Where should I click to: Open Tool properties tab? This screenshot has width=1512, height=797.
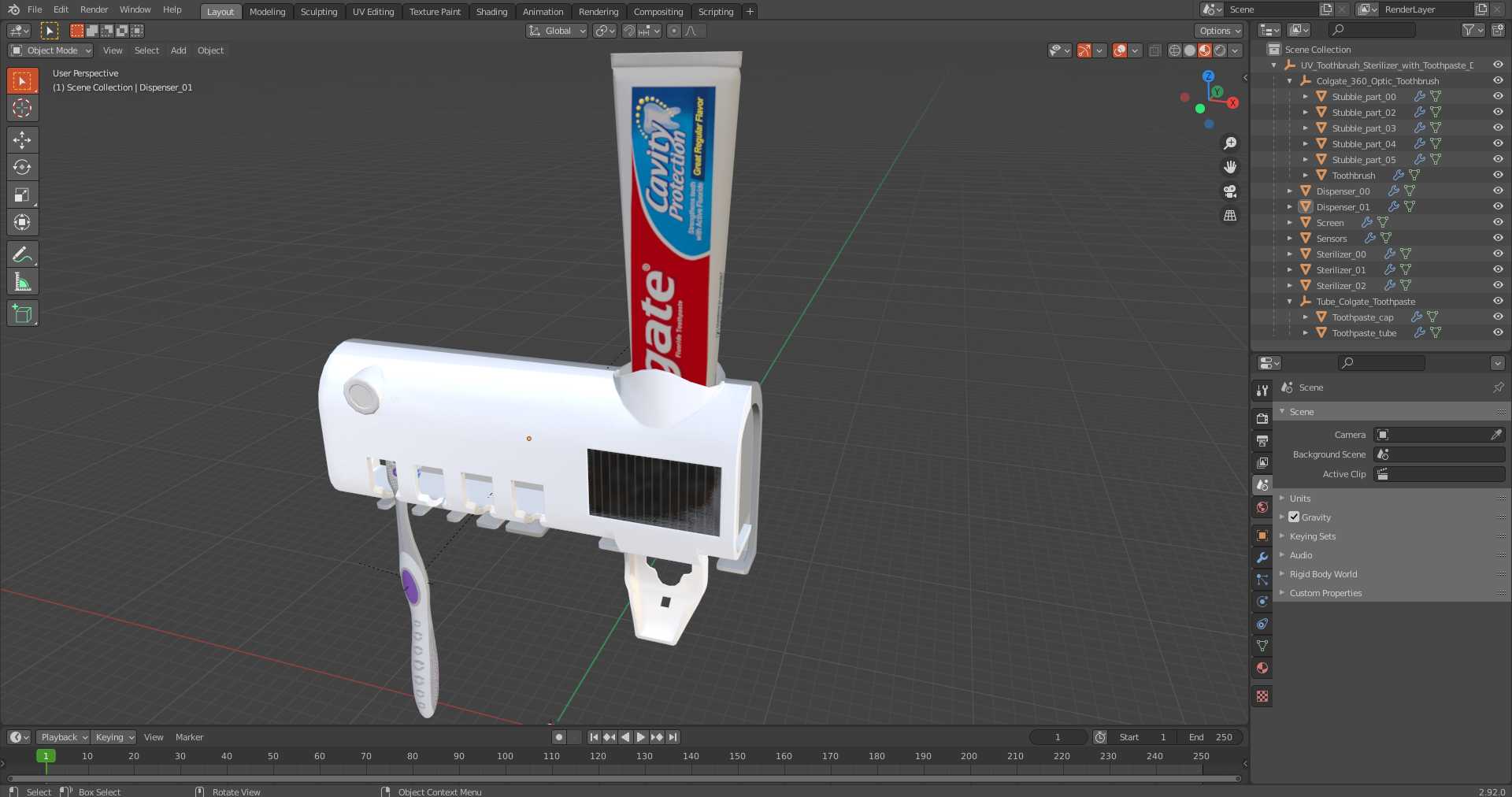point(1262,390)
